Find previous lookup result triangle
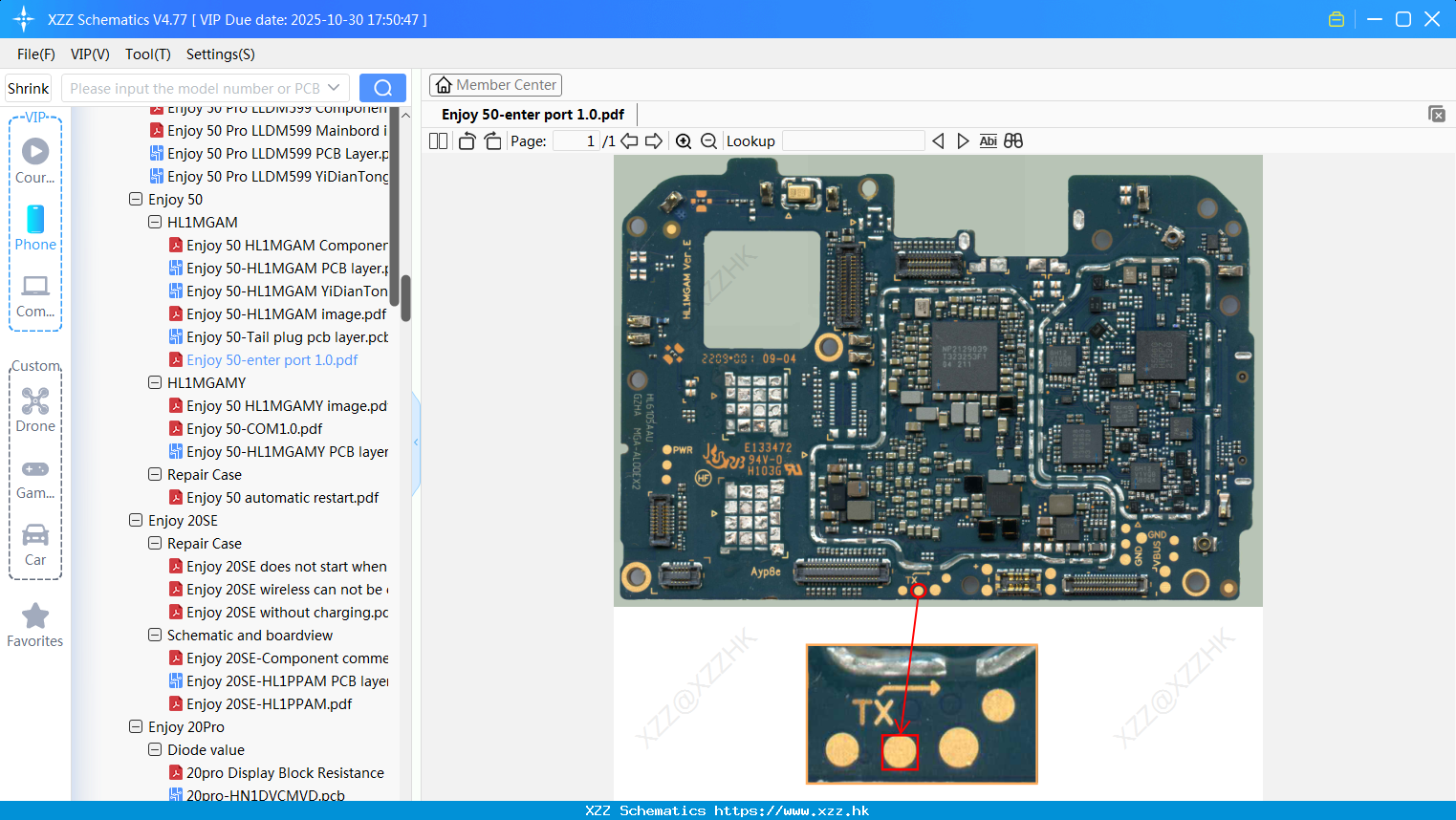The height and width of the screenshot is (820, 1456). pos(938,140)
